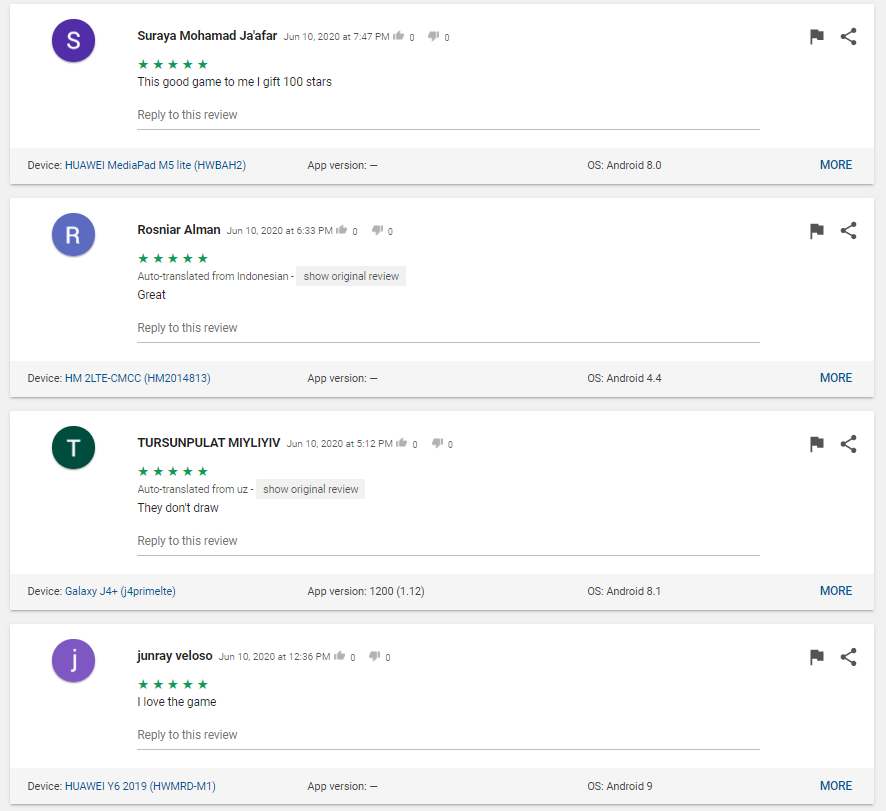Viewport: 886px width, 811px height.
Task: Flag junray veloso's review
Action: 816,657
